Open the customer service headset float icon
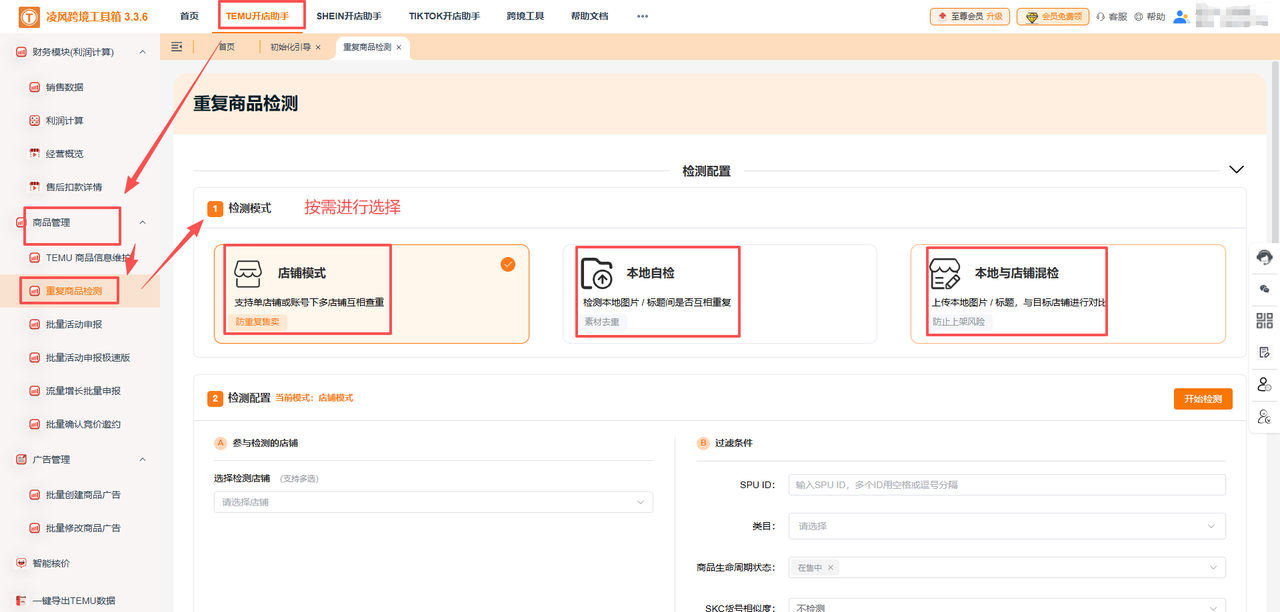The image size is (1280, 612). pos(1265,258)
